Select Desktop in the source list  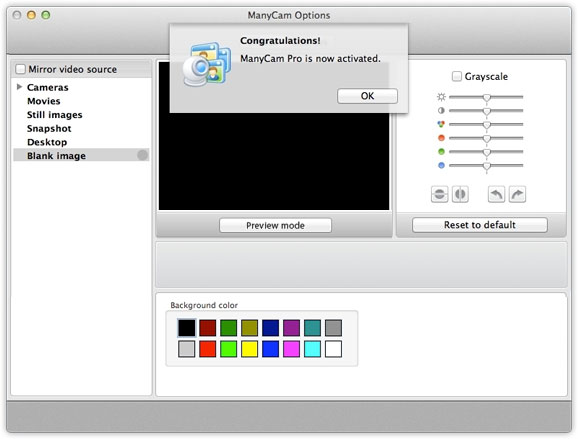(x=47, y=142)
